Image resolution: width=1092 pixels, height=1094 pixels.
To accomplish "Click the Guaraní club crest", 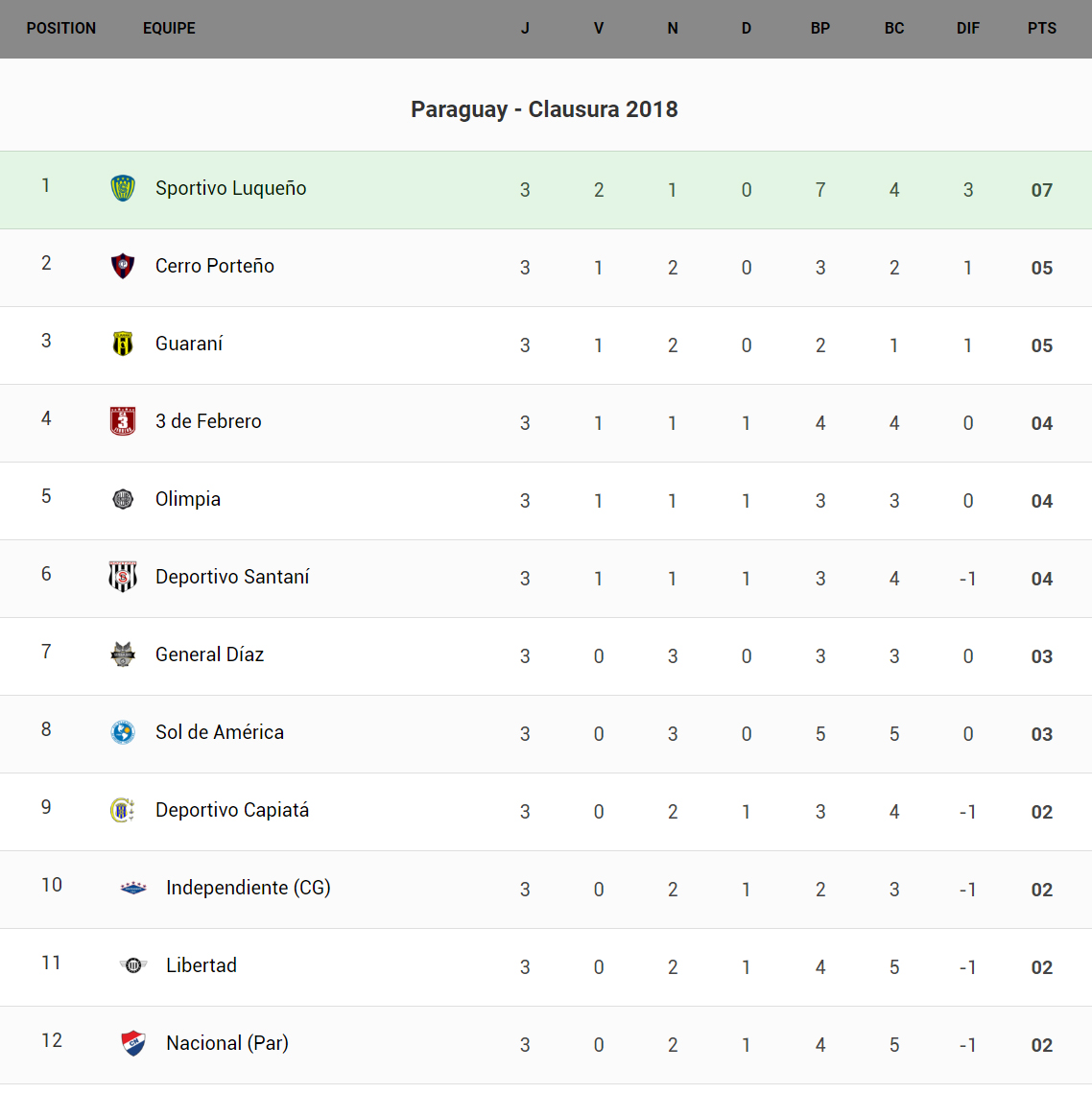I will coord(123,344).
